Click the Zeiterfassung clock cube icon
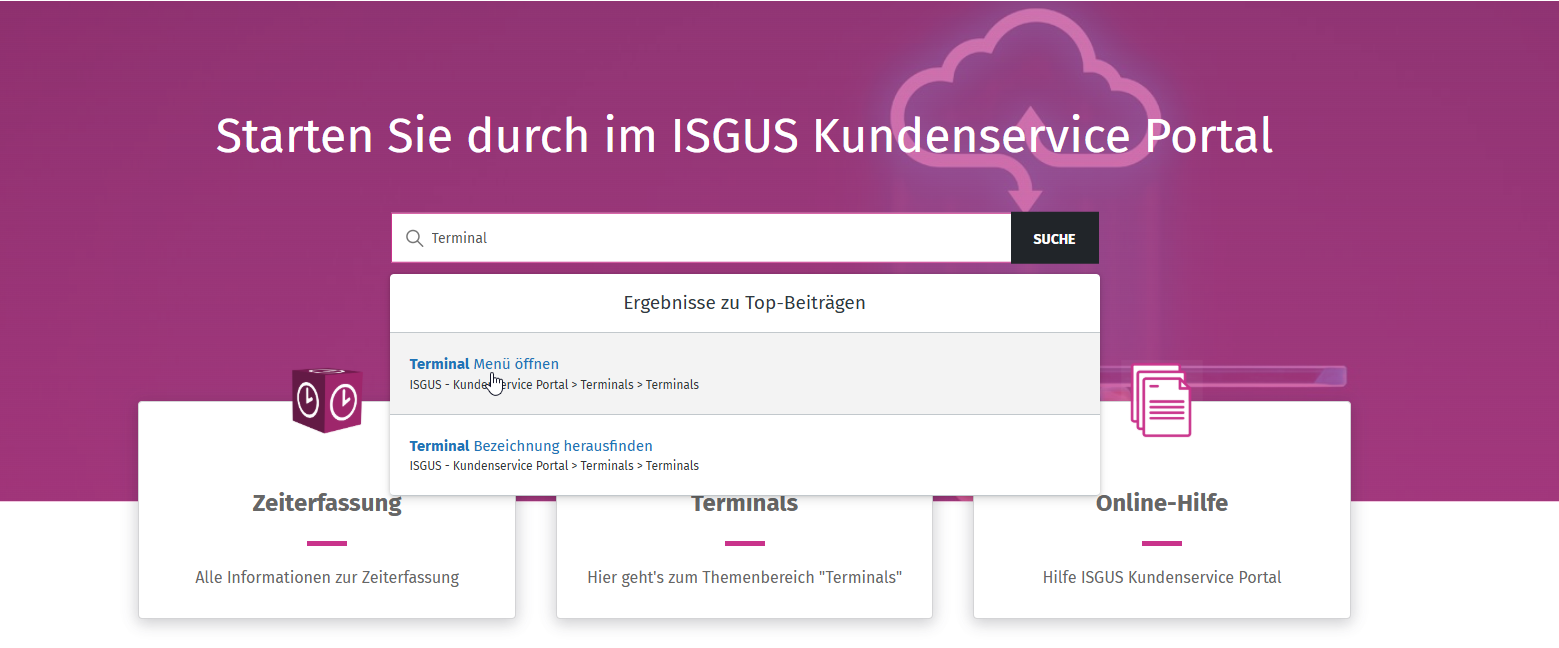 [x=326, y=400]
